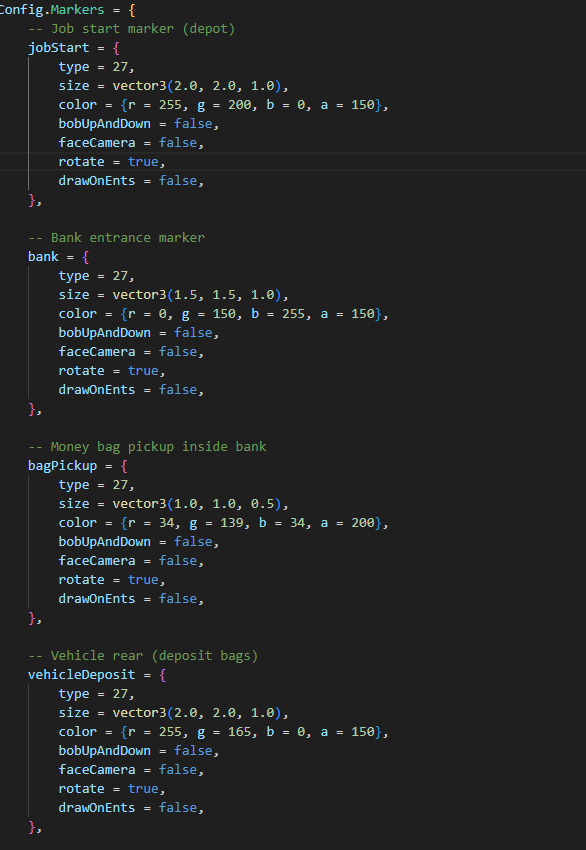Click 'type = 27' in the bagPickup block
The width and height of the screenshot is (586, 850).
(96, 485)
